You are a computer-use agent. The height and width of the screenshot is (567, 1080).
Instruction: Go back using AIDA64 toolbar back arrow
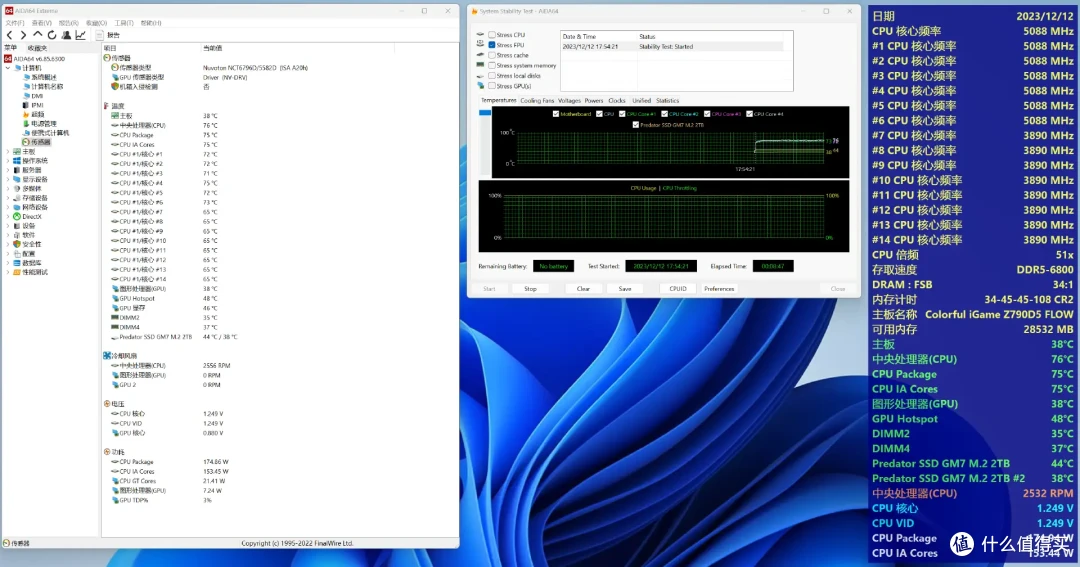(x=9, y=34)
